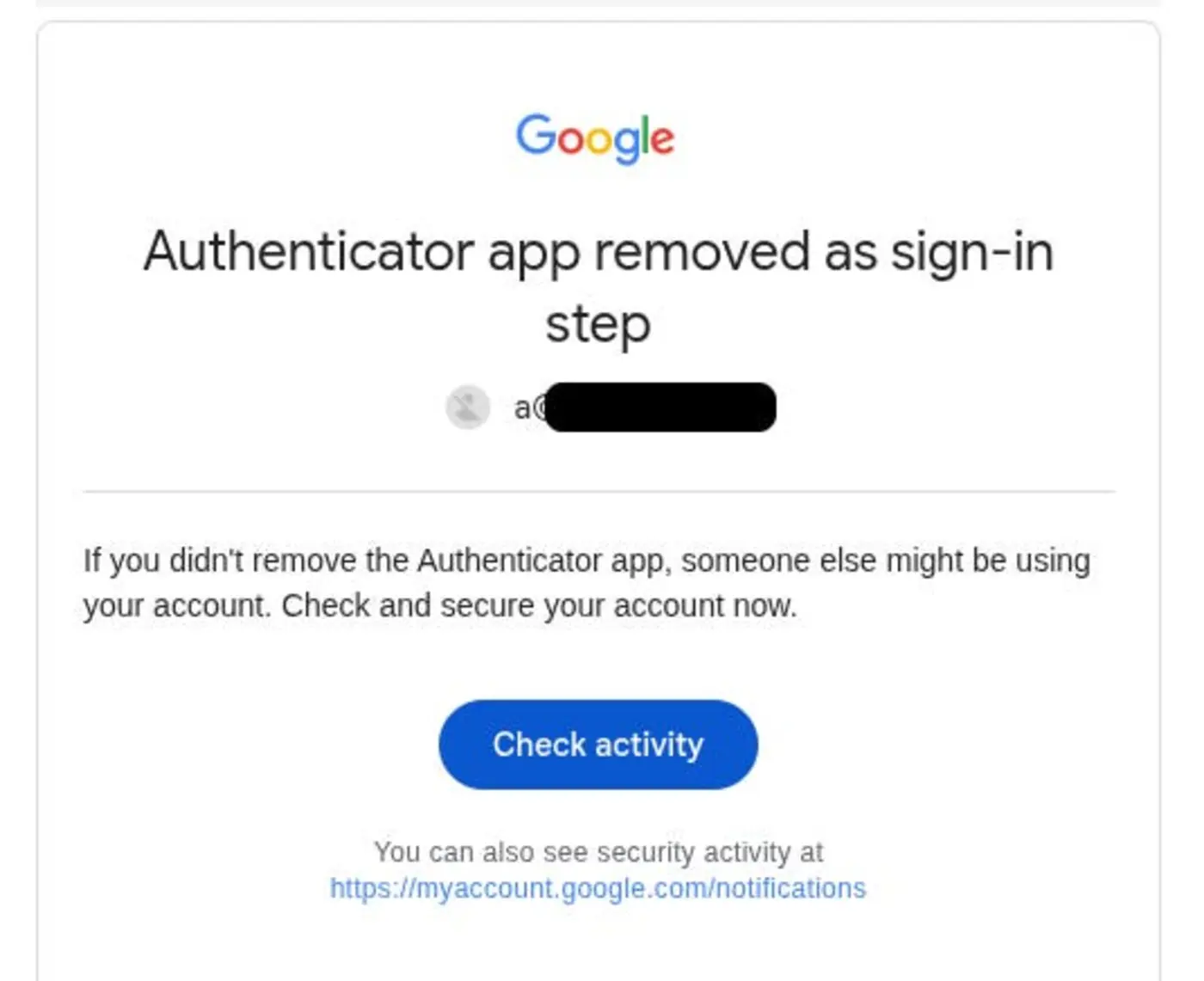Image resolution: width=1204 pixels, height=981 pixels.
Task: Click the 'You can also see security activity' text
Action: click(599, 852)
